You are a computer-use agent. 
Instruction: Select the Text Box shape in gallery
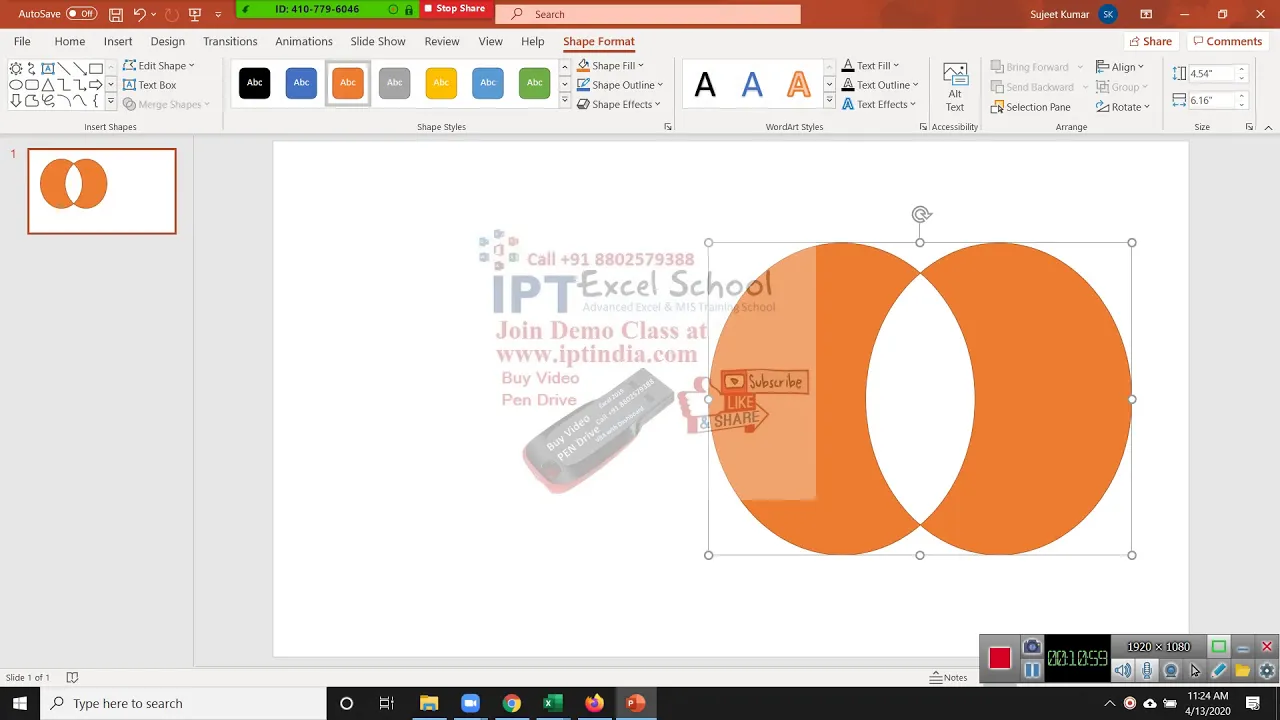pos(48,68)
